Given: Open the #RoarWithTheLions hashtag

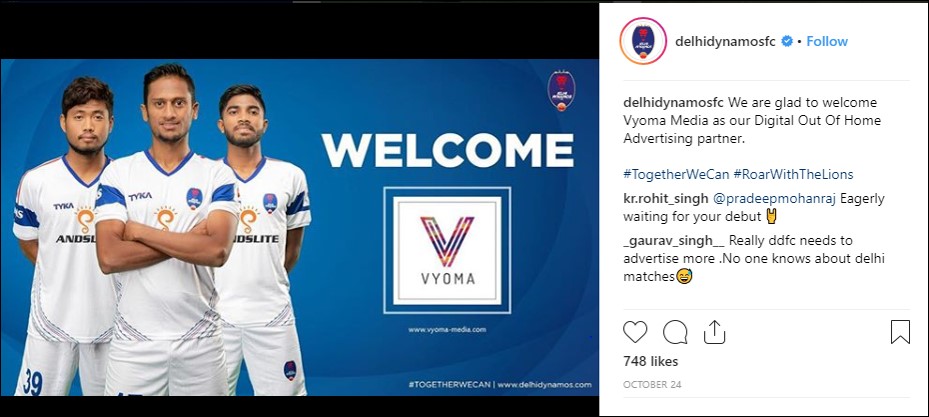Looking at the screenshot, I should [x=793, y=174].
